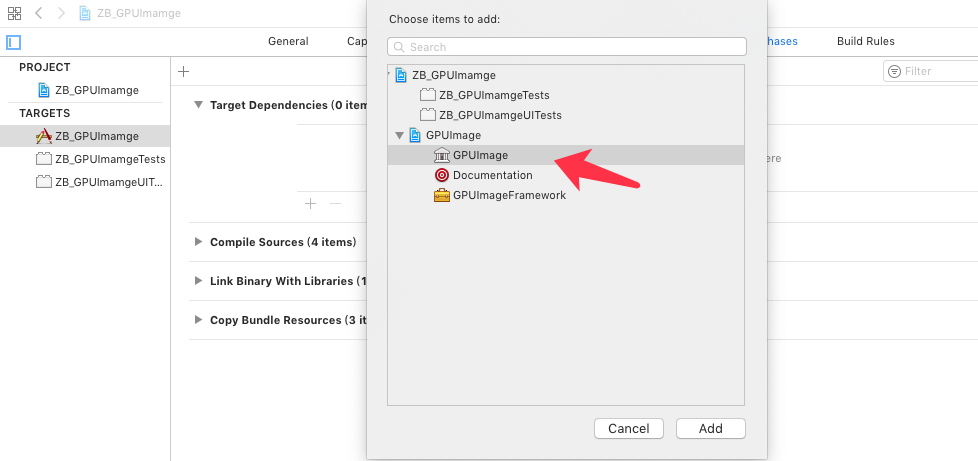Click the PROJECT header label

coord(45,67)
